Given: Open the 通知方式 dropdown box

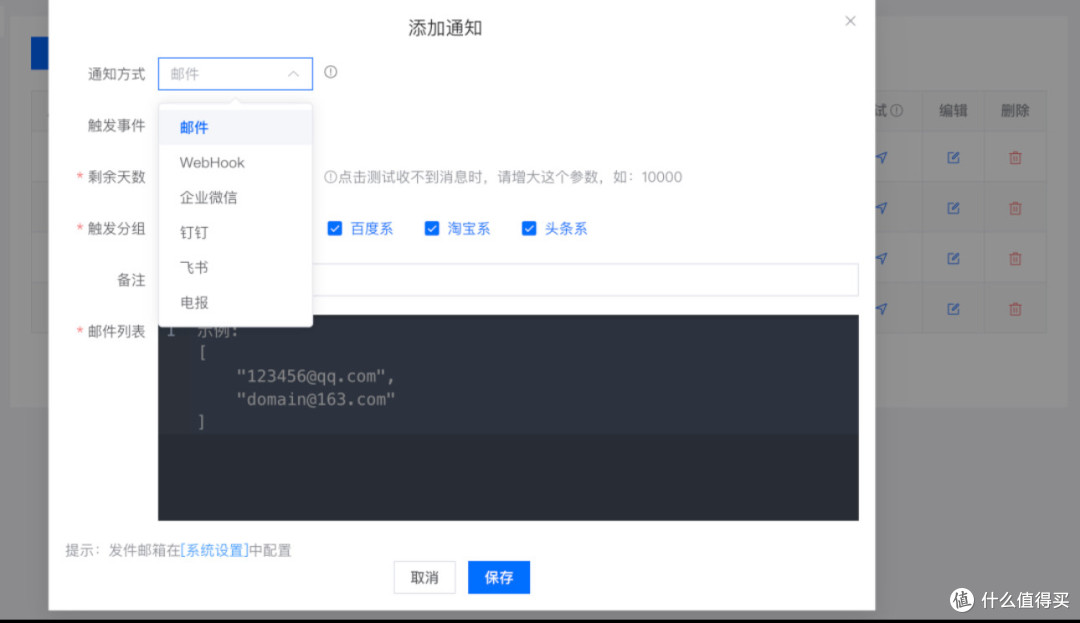Looking at the screenshot, I should 235,74.
